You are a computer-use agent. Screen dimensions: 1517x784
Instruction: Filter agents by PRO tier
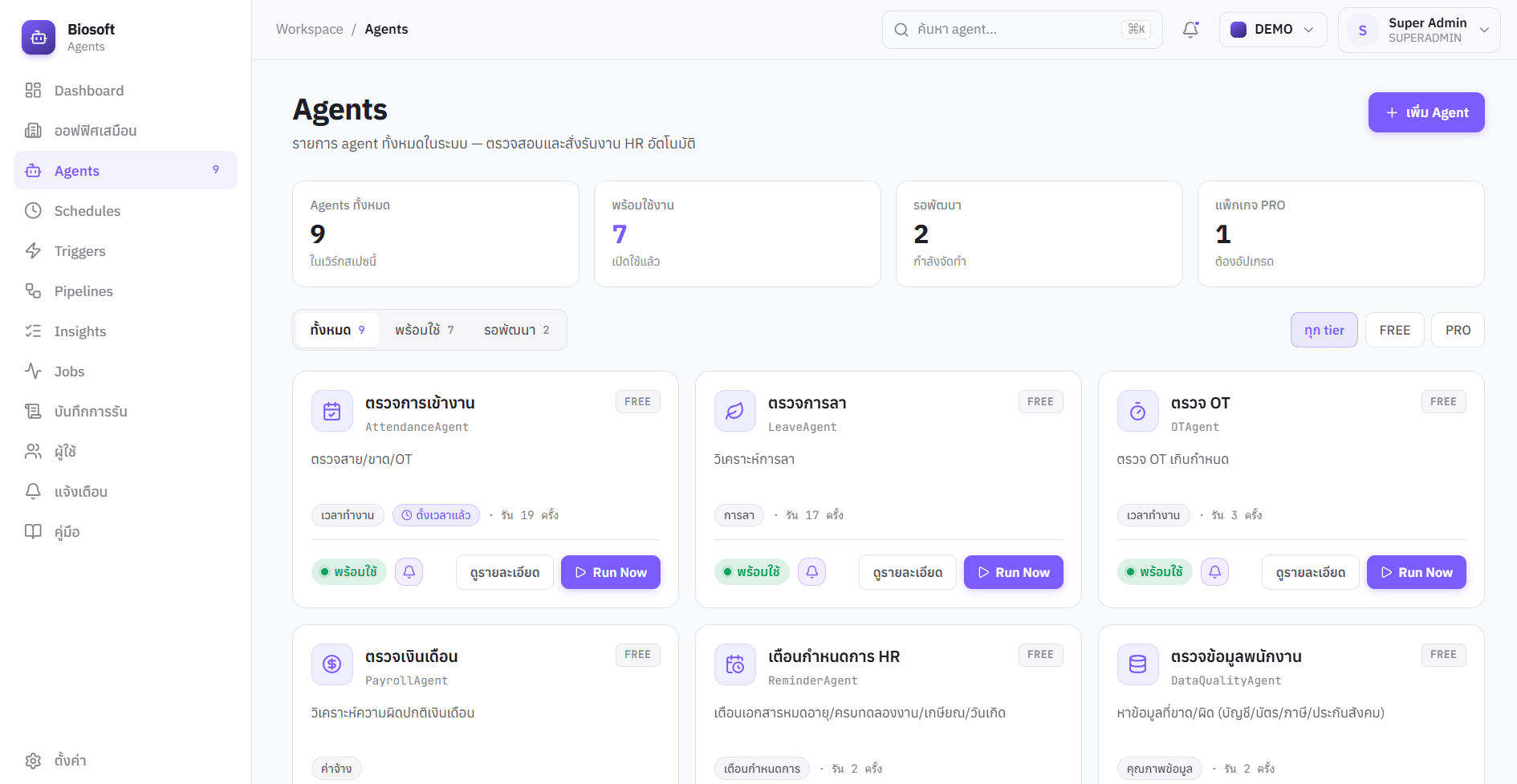pyautogui.click(x=1458, y=330)
